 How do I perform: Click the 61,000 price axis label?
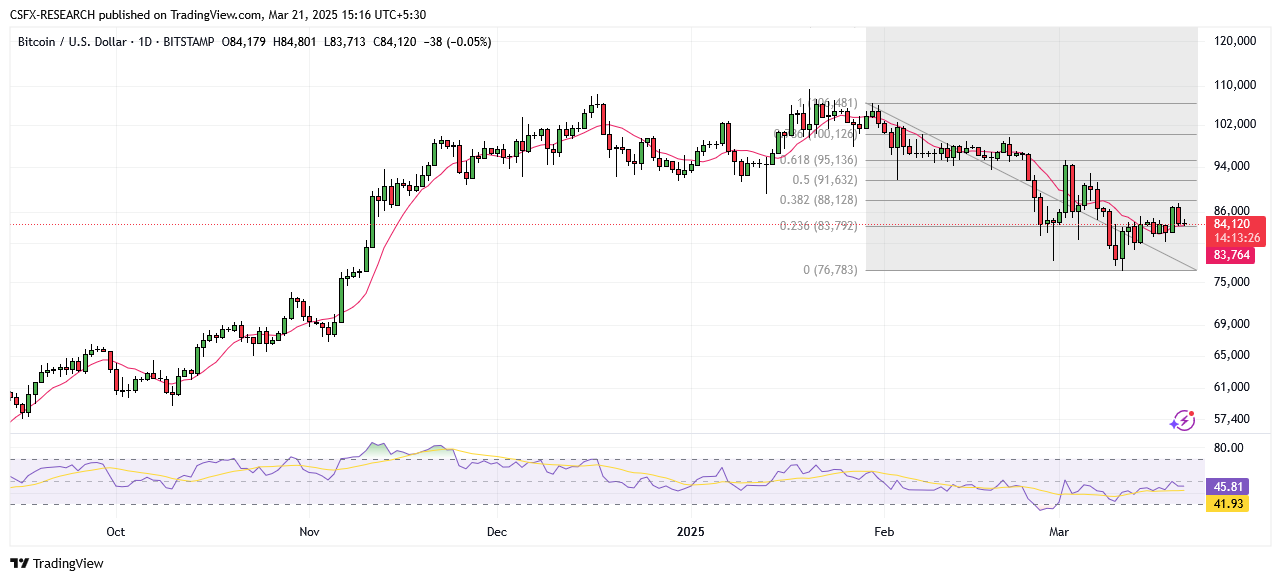coord(1231,387)
